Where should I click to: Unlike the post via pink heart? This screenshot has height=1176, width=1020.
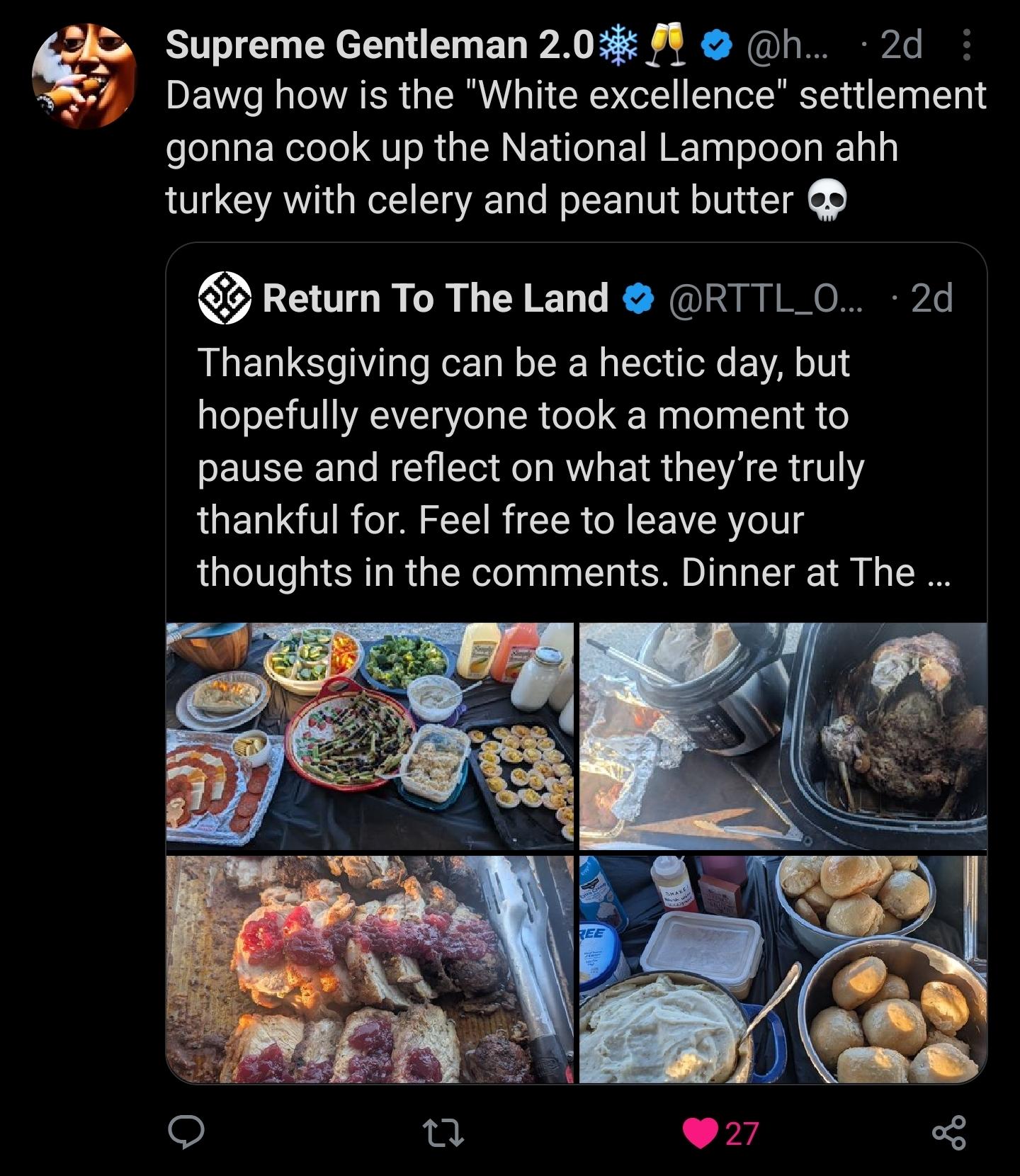coord(700,1133)
